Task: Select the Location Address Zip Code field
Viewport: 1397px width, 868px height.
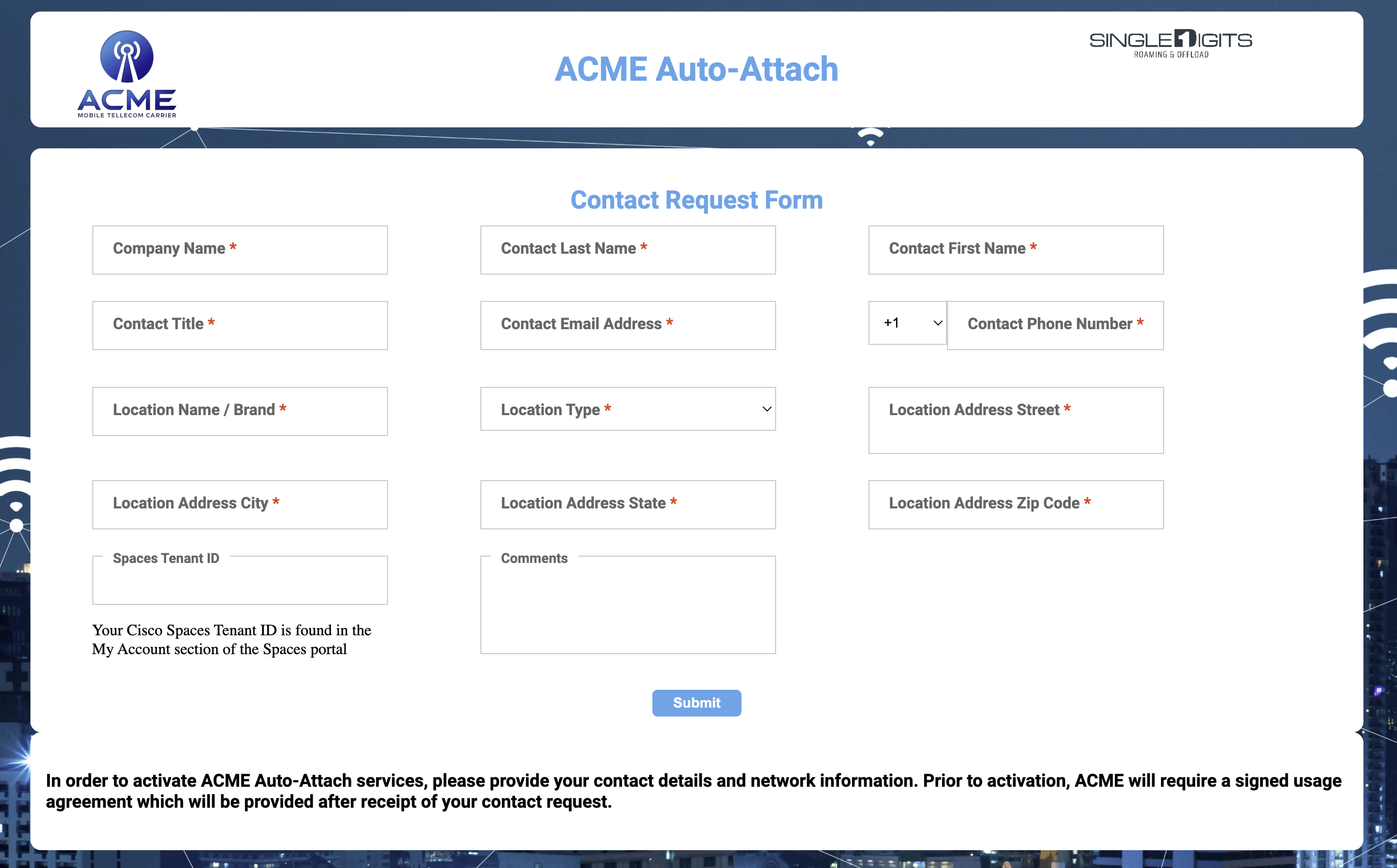Action: [1015, 505]
